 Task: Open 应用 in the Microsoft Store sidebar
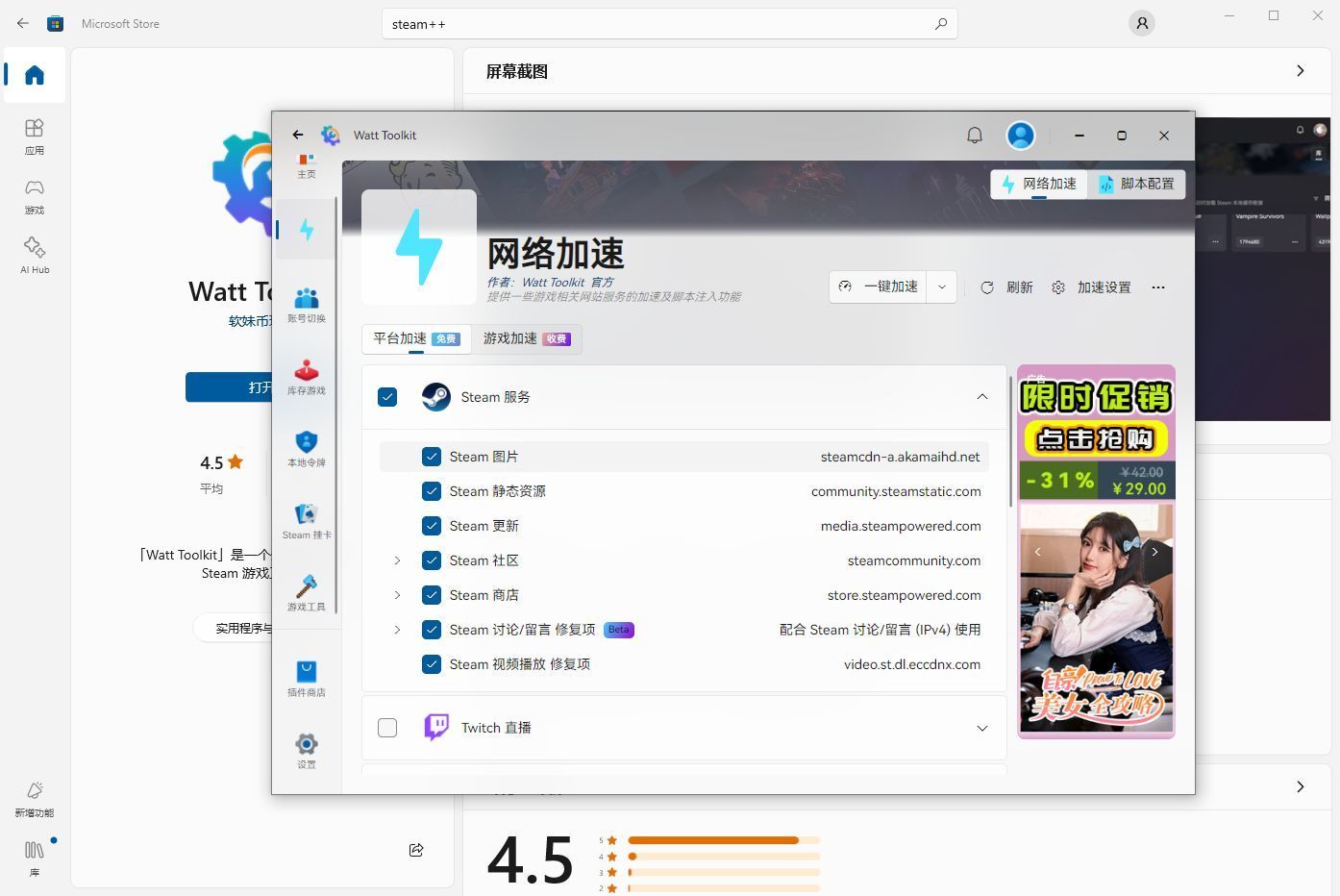(x=35, y=137)
